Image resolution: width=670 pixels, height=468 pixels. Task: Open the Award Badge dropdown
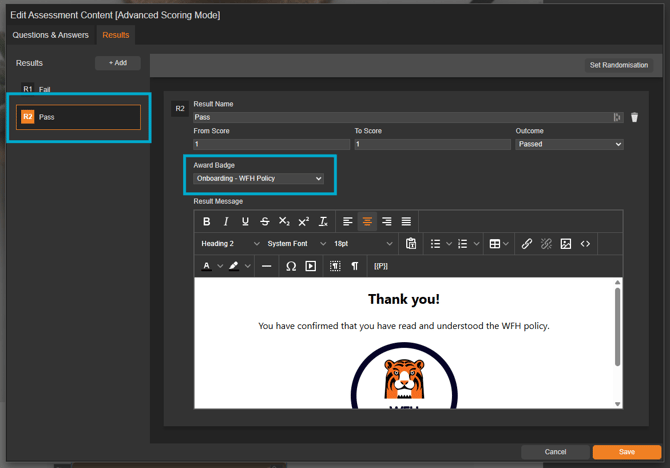point(259,179)
